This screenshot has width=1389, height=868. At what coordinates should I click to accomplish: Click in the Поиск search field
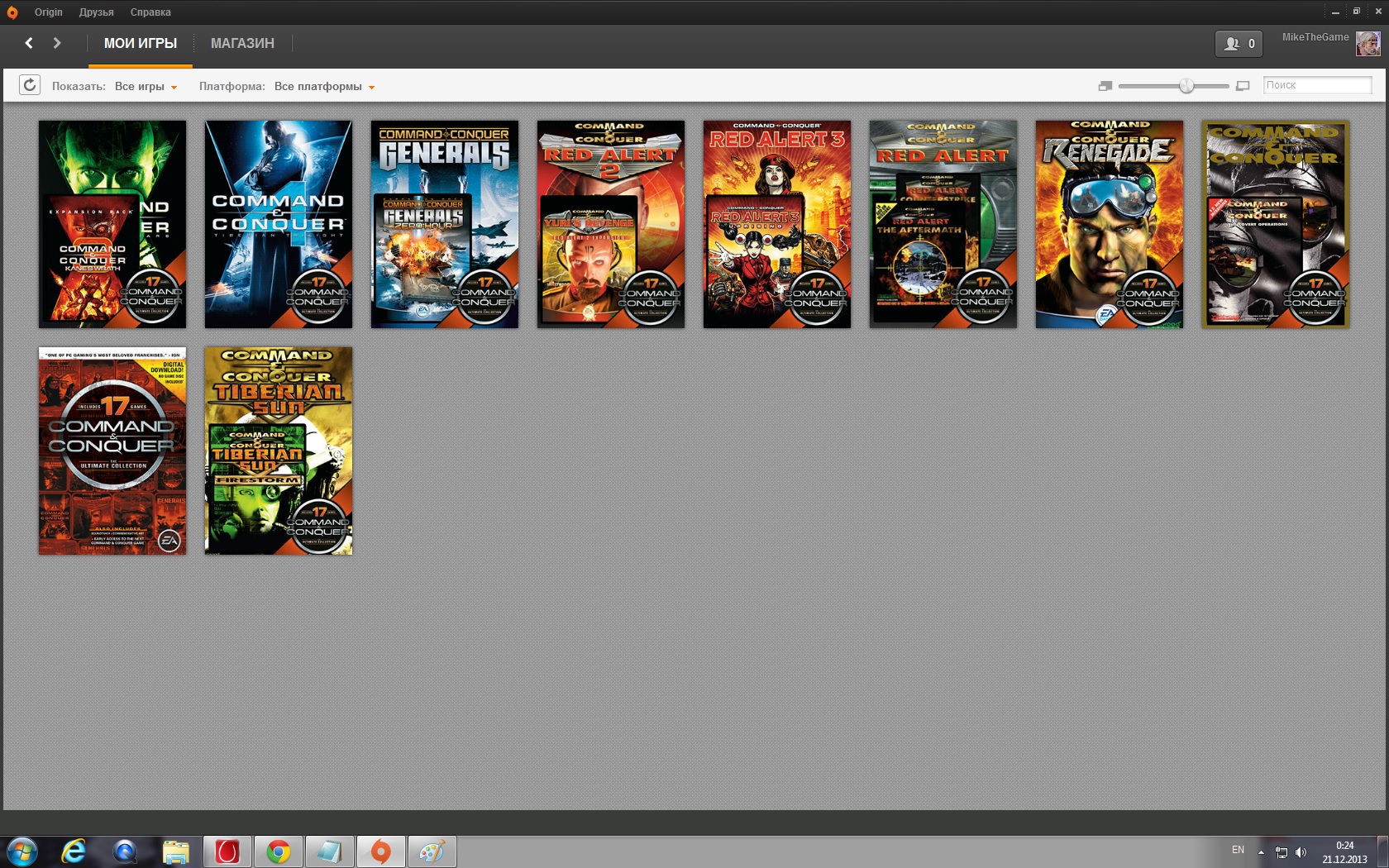tap(1317, 85)
